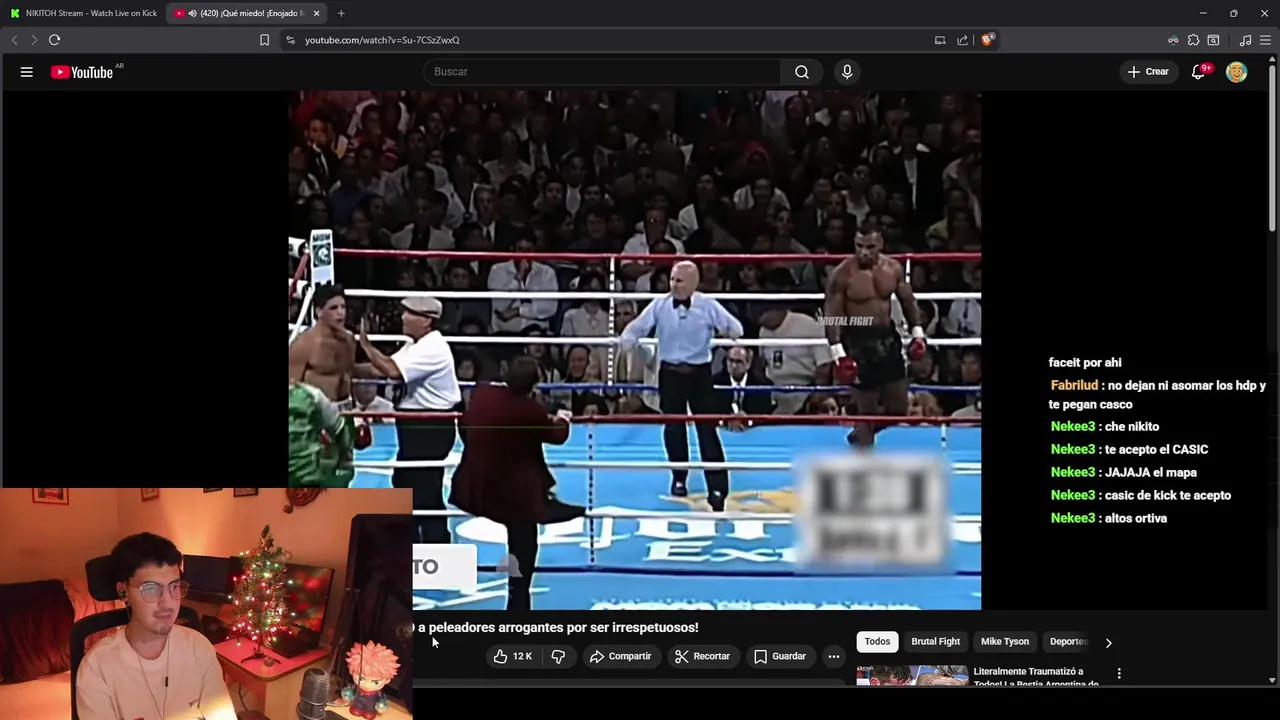Click chat message 'casic de kick te acepto'
The image size is (1280, 720).
pyautogui.click(x=1168, y=495)
